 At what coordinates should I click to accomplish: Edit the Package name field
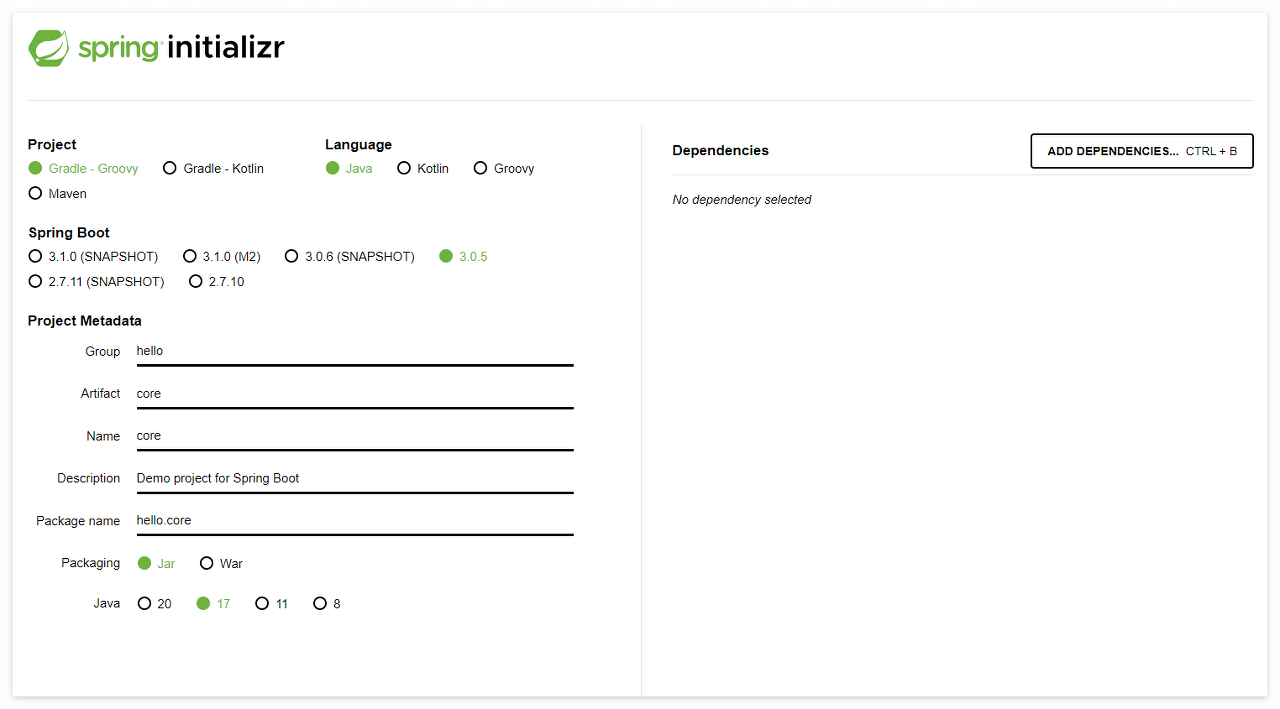355,521
